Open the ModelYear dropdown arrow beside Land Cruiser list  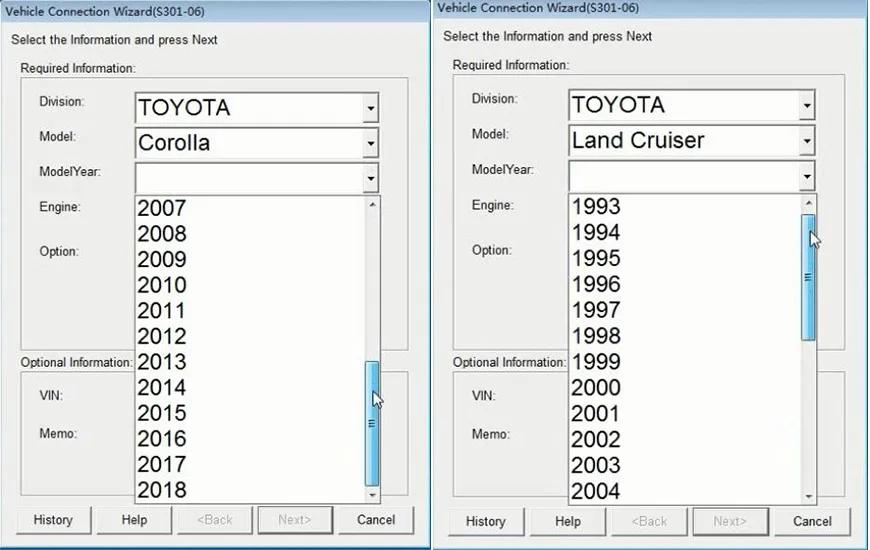807,177
